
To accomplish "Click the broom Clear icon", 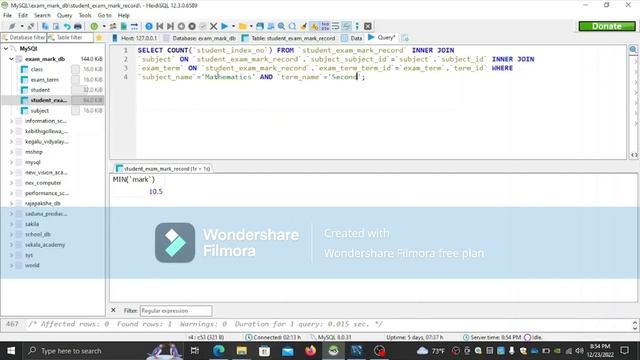I will pos(303,26).
